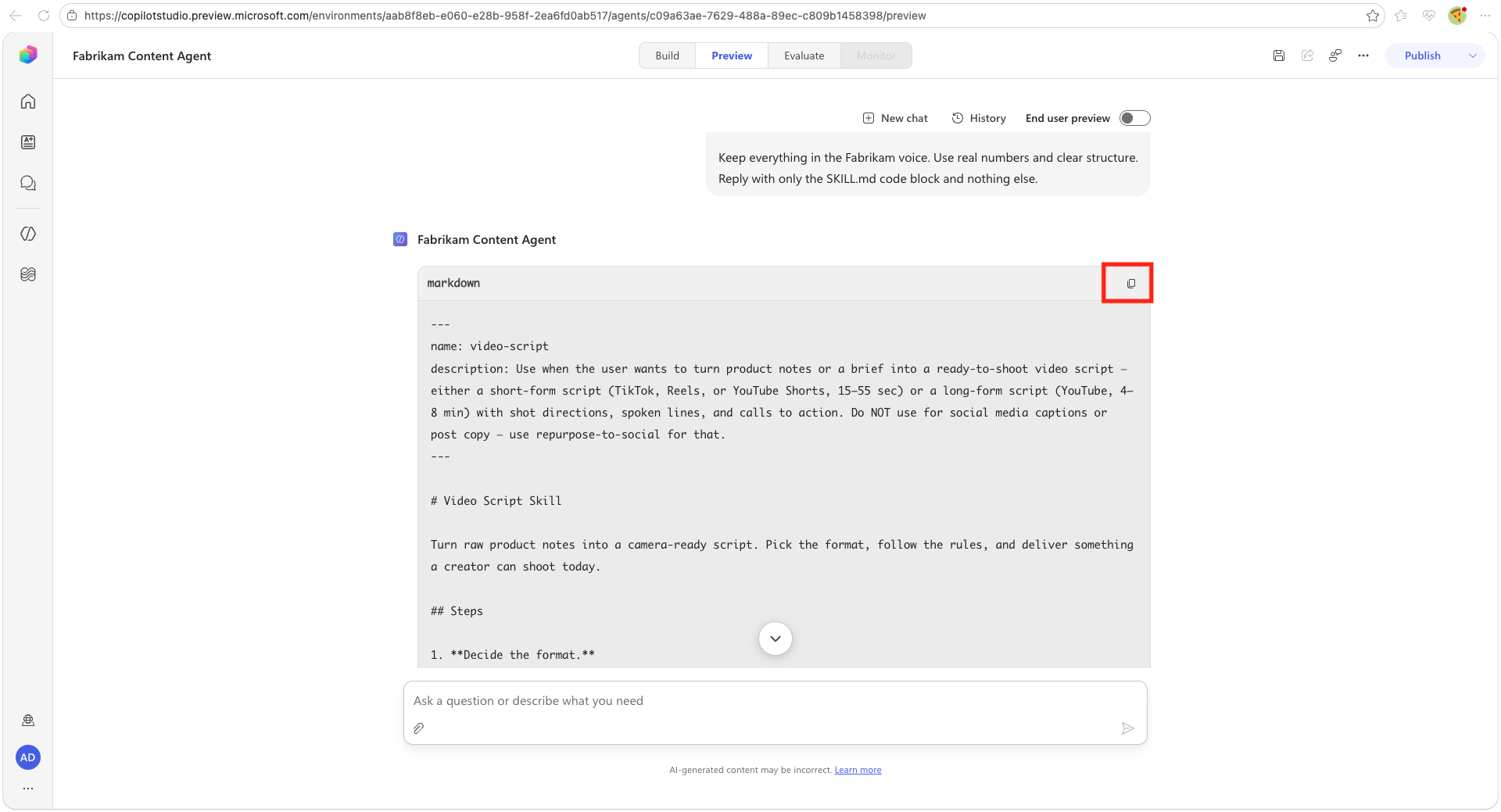The height and width of the screenshot is (812, 1501).
Task: Open the browser profile avatar
Action: pyautogui.click(x=1457, y=16)
